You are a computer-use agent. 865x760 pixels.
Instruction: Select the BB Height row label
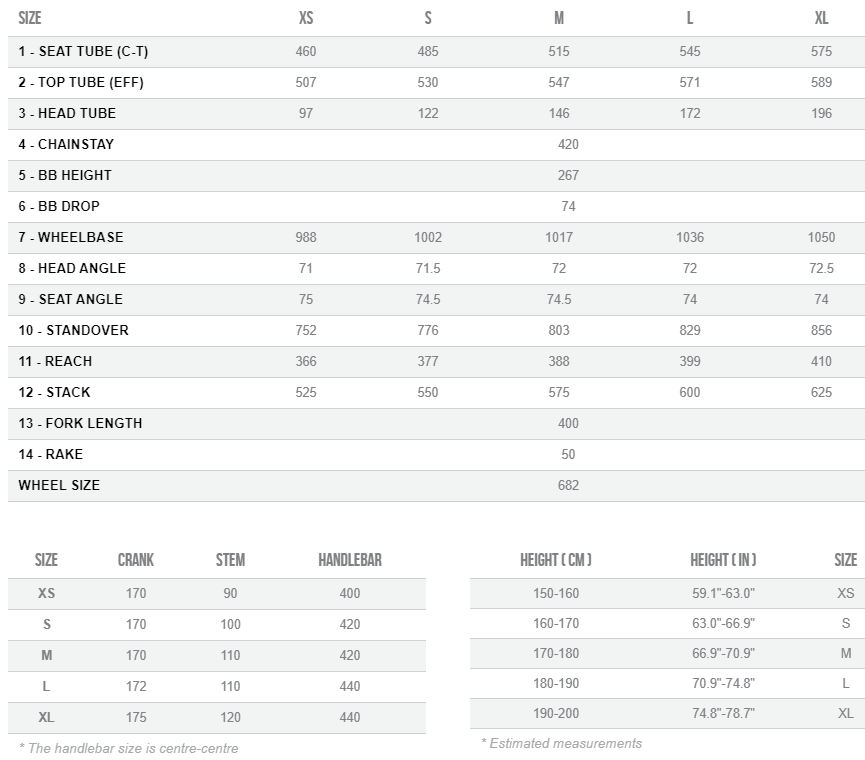click(x=65, y=175)
